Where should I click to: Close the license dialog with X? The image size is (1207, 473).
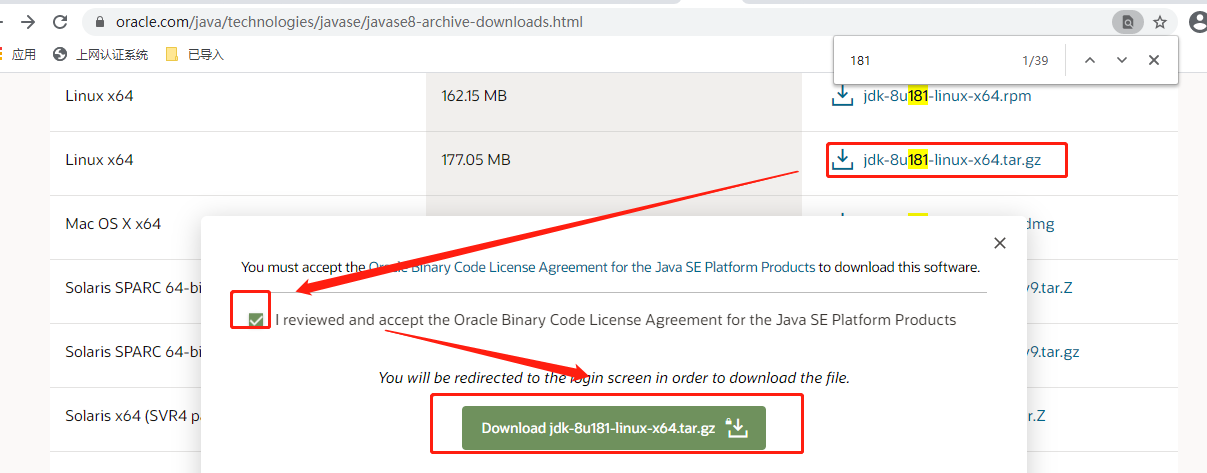coord(999,243)
